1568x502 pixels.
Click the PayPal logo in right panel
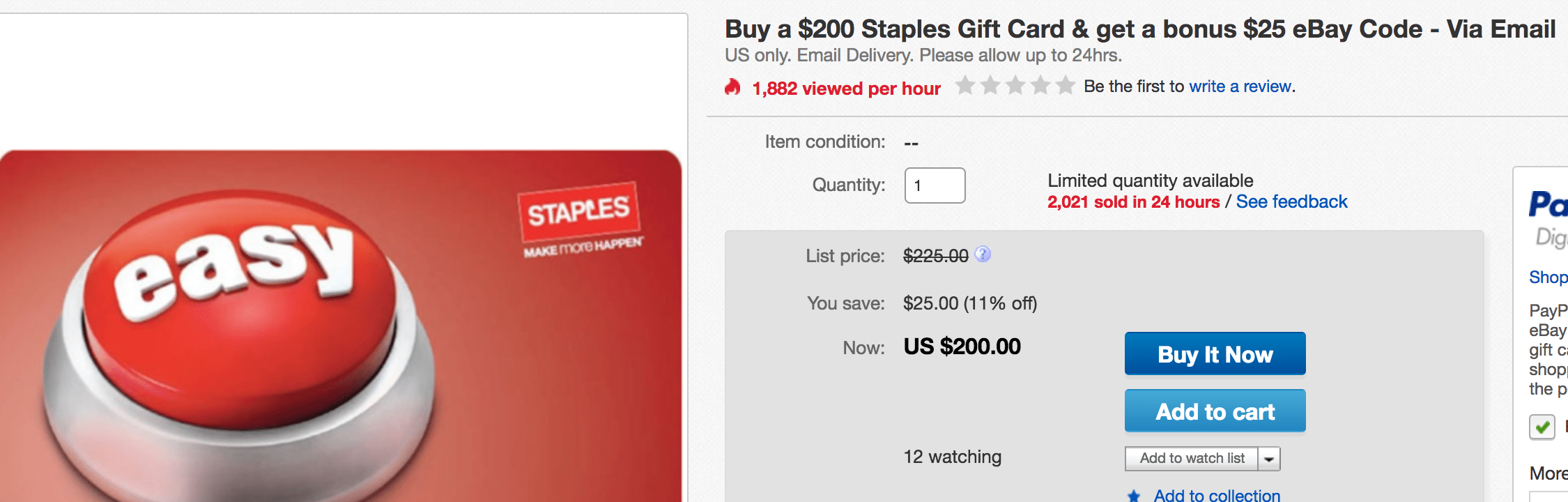[x=1548, y=204]
